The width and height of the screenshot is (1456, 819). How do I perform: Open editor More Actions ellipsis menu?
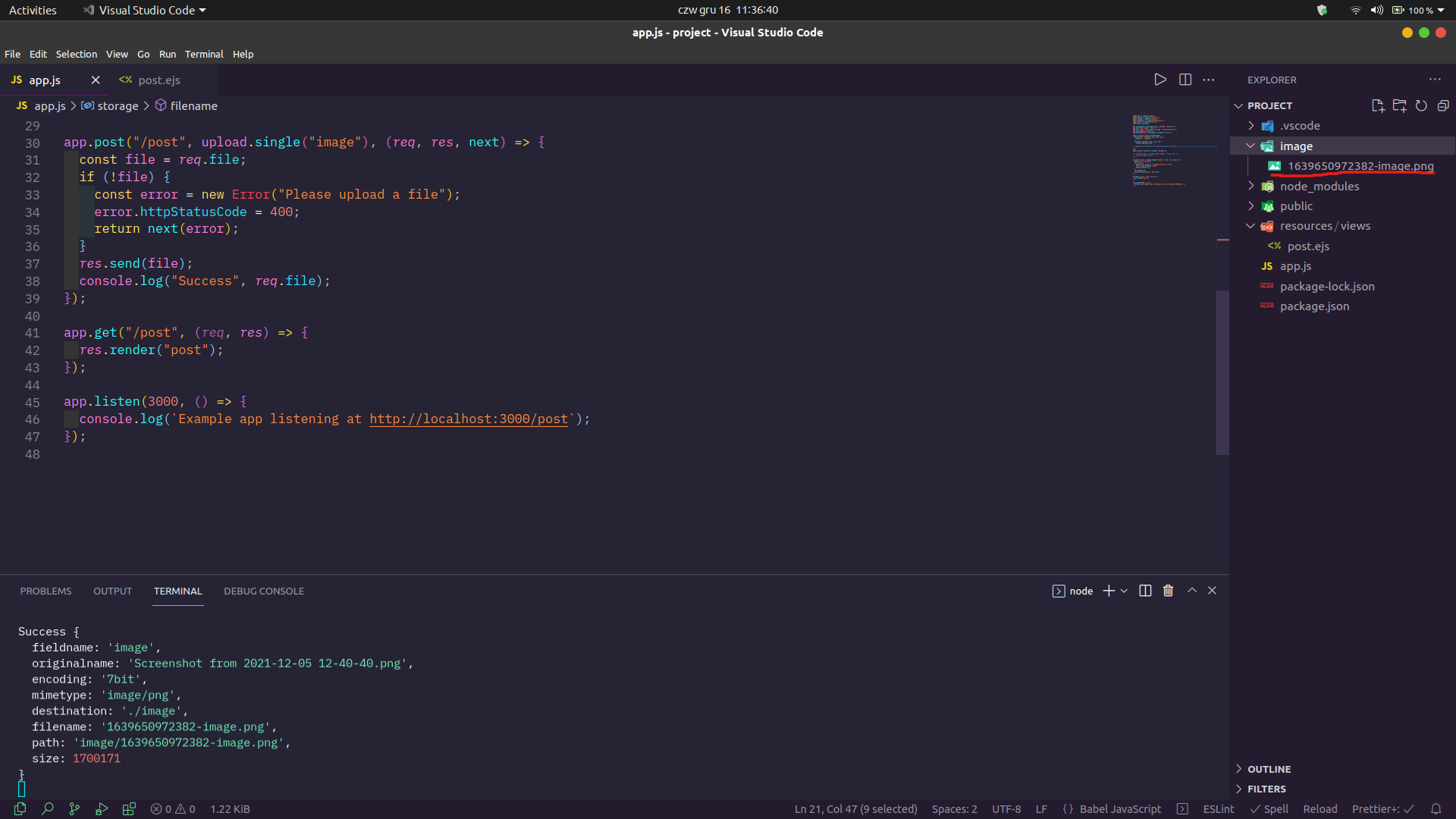coord(1209,80)
